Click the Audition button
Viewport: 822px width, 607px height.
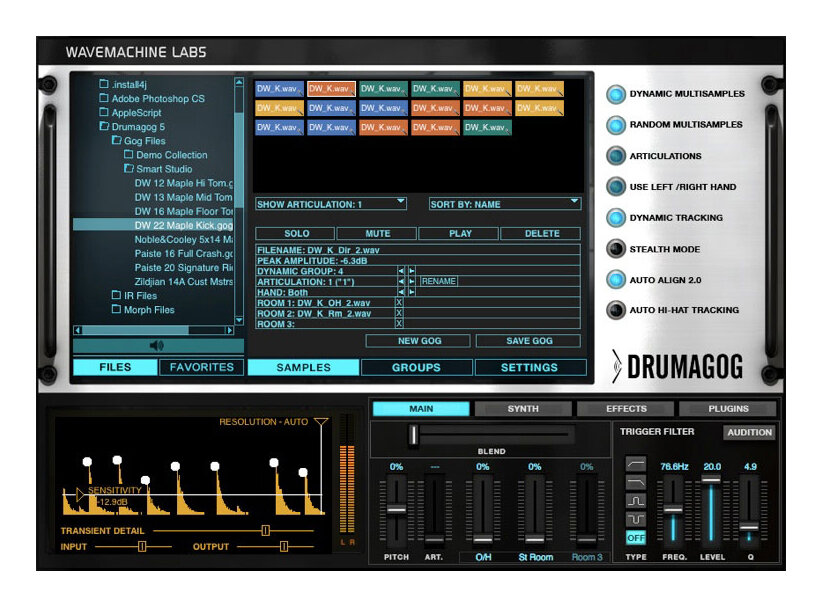point(749,432)
